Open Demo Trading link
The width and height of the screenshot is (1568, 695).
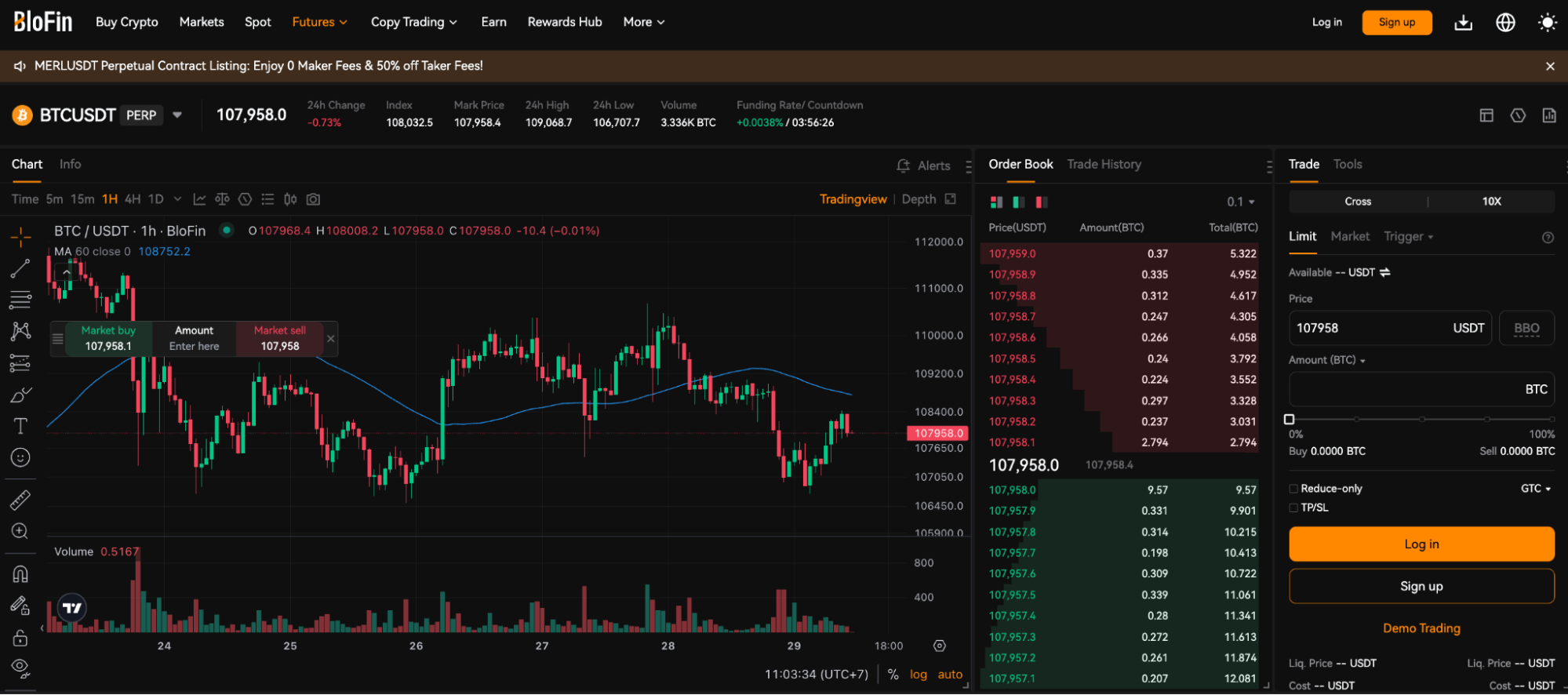[x=1421, y=628]
